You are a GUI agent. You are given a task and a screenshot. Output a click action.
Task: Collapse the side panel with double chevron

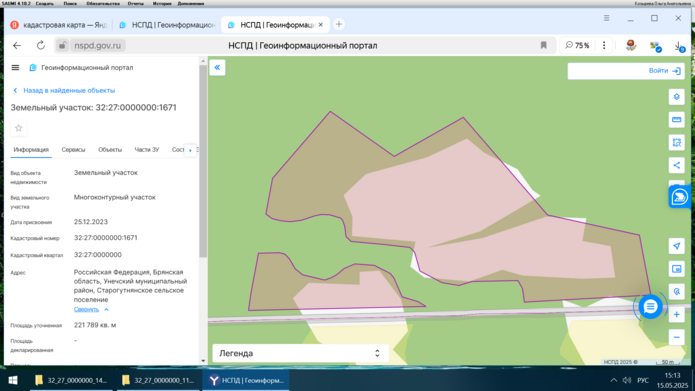(217, 67)
